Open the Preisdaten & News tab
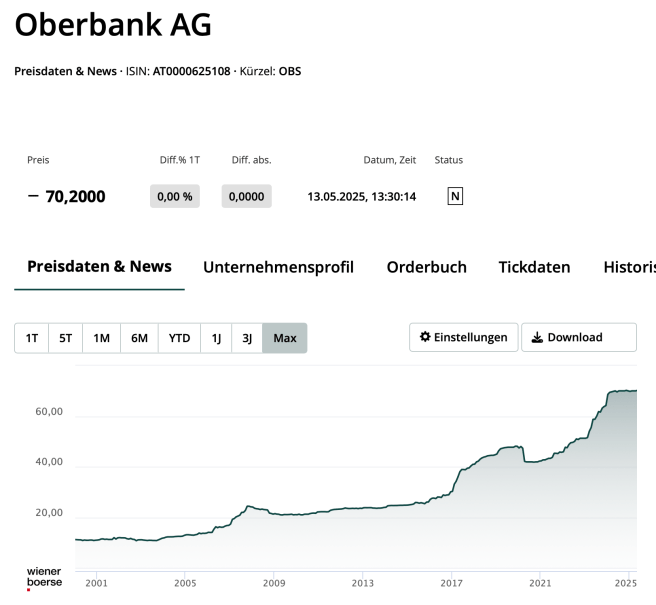 point(99,267)
